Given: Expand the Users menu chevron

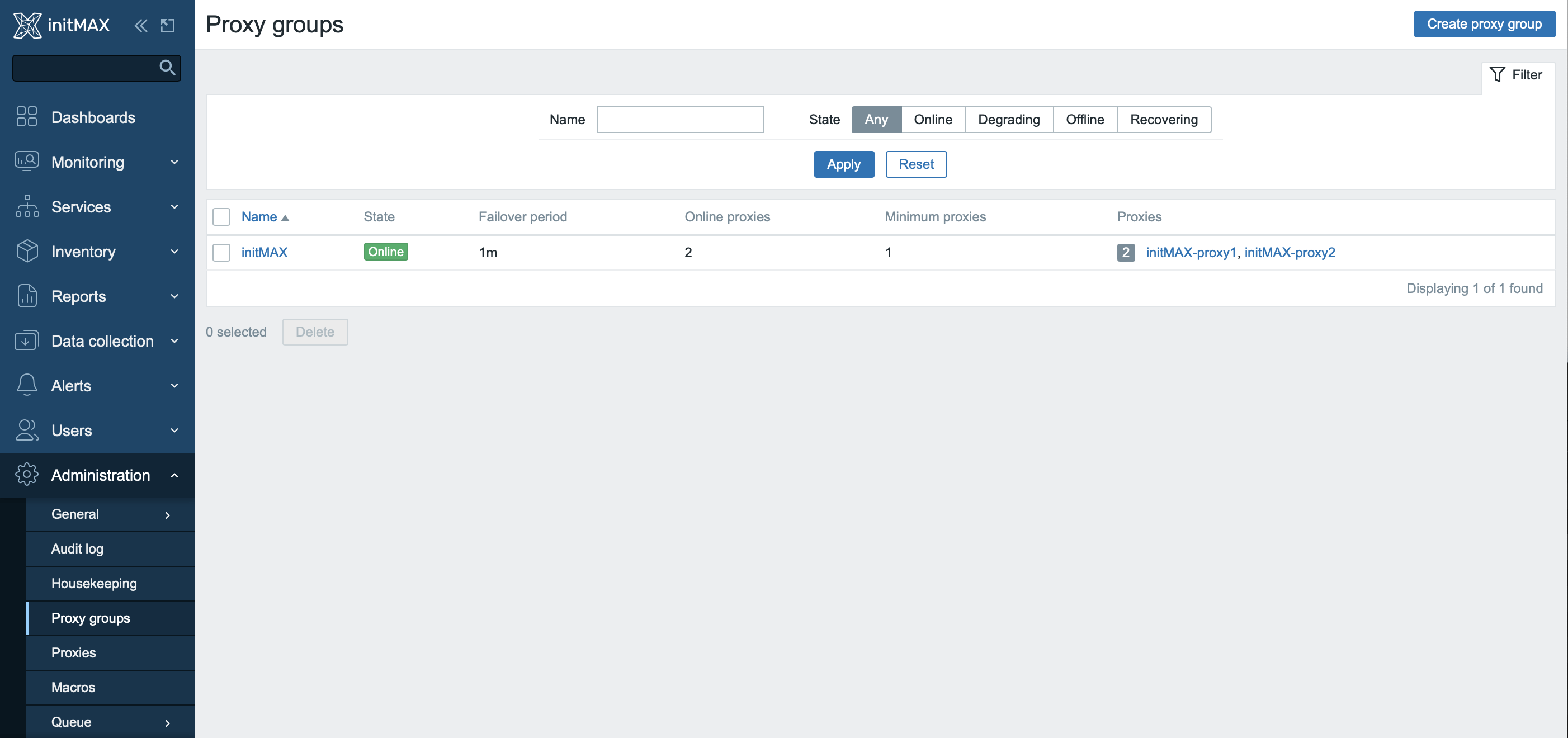Looking at the screenshot, I should point(174,430).
